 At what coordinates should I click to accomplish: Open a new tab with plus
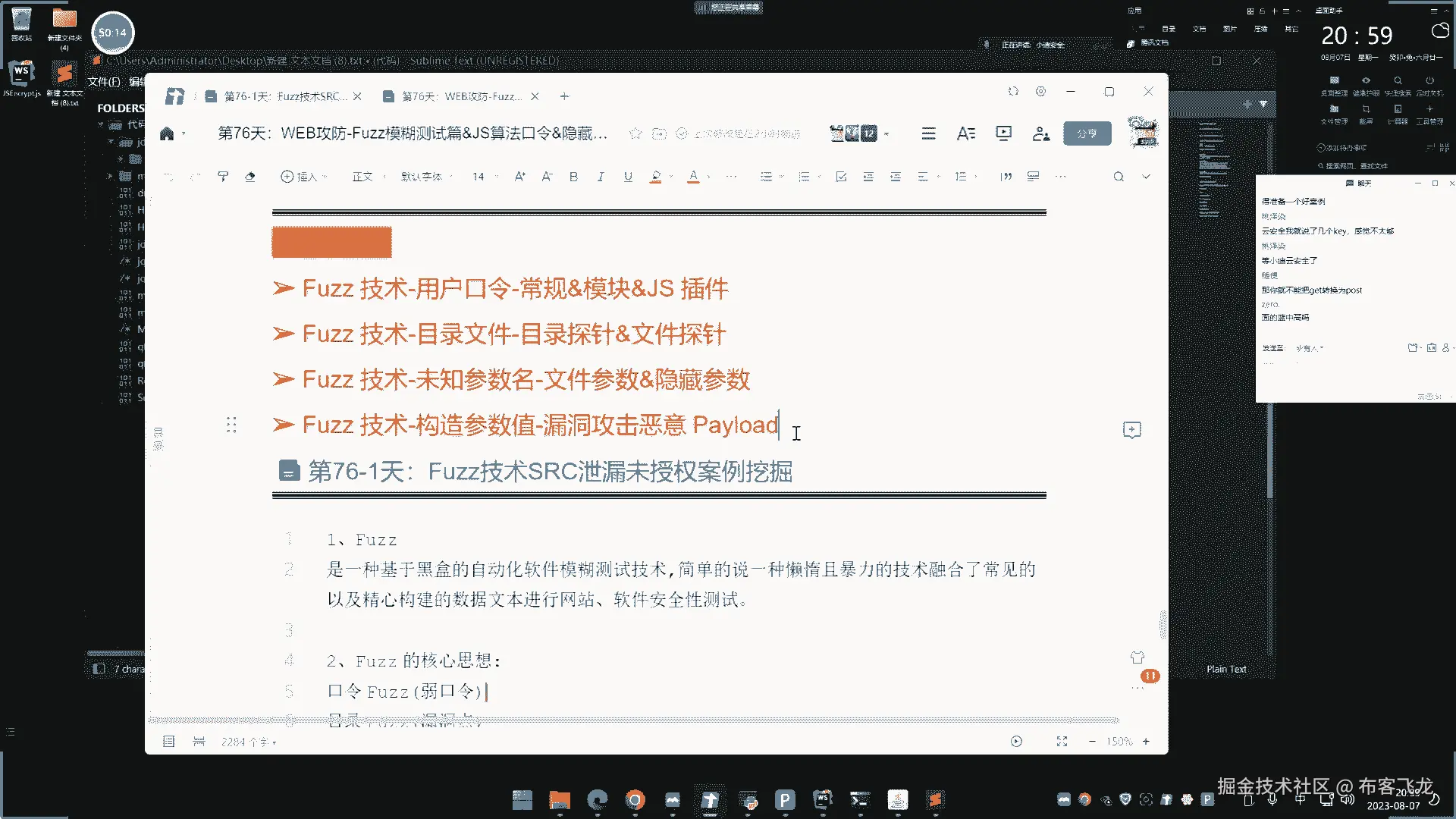tap(564, 96)
